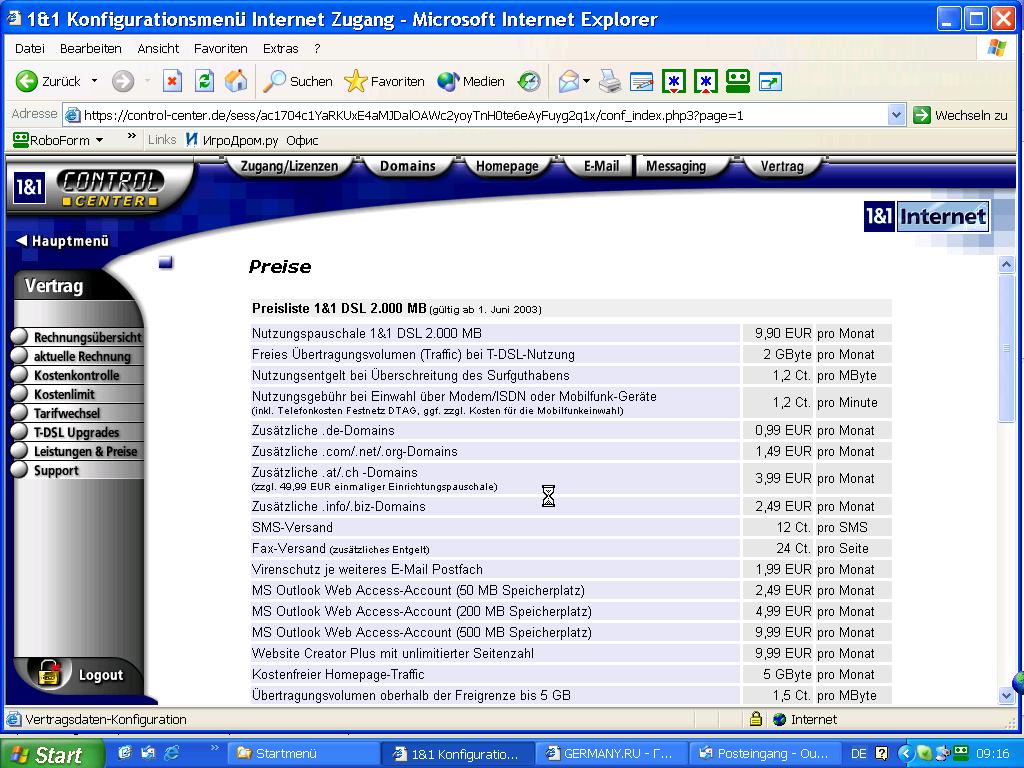Click the page scrollbar down arrow
1024x768 pixels.
[1006, 695]
